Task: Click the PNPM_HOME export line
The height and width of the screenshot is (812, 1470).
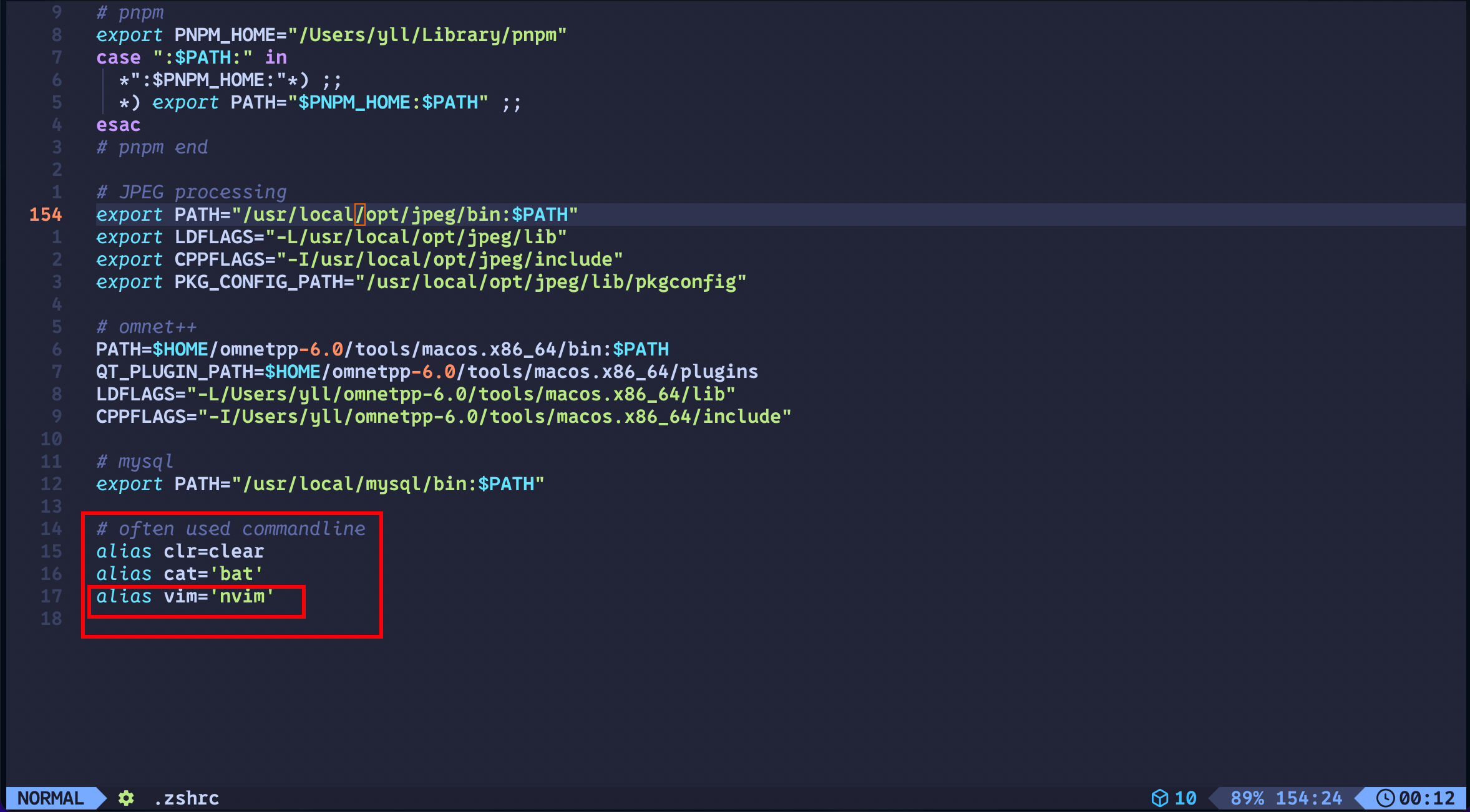Action: point(331,36)
